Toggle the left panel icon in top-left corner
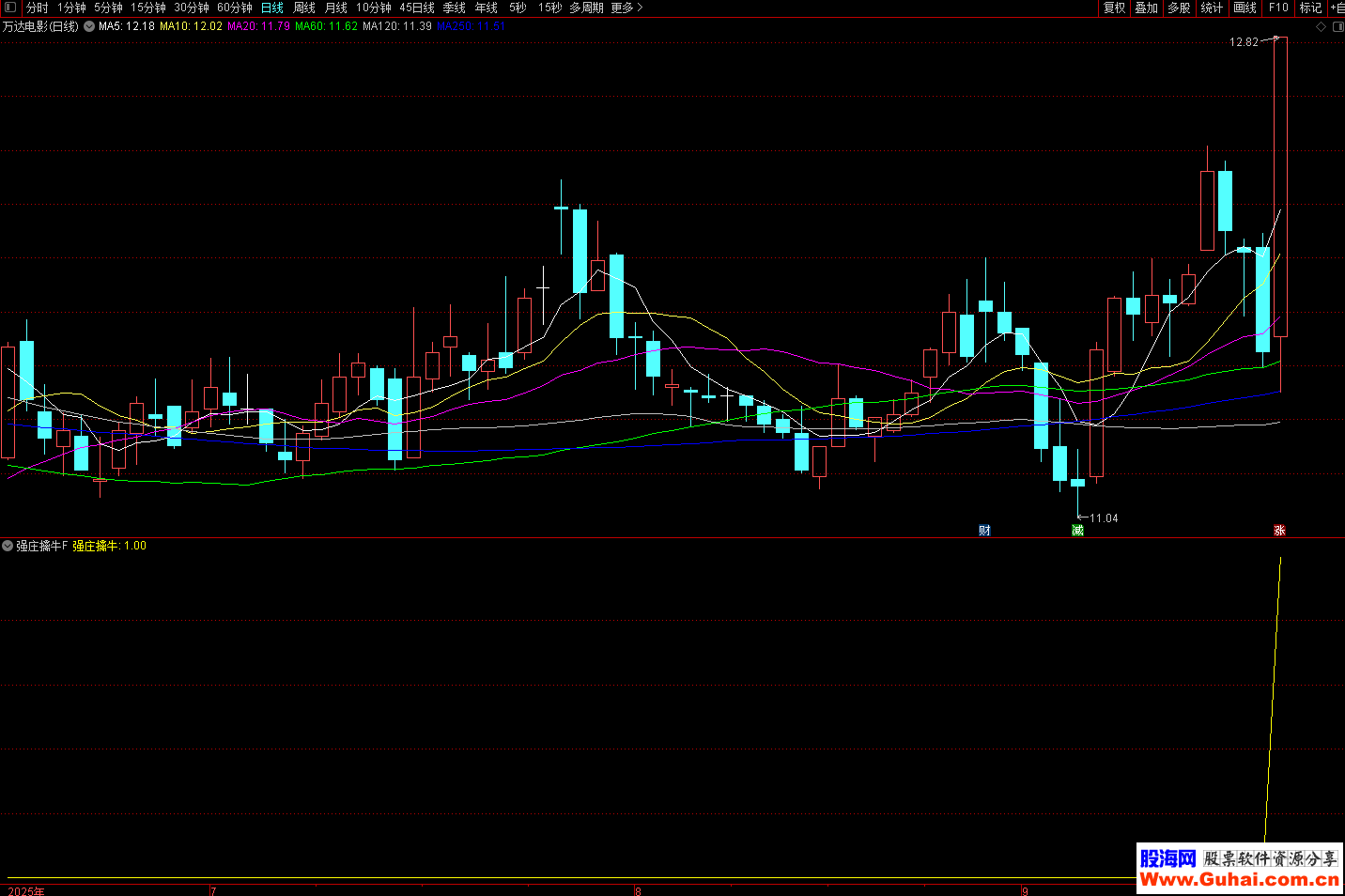The image size is (1345, 896). pyautogui.click(x=10, y=8)
